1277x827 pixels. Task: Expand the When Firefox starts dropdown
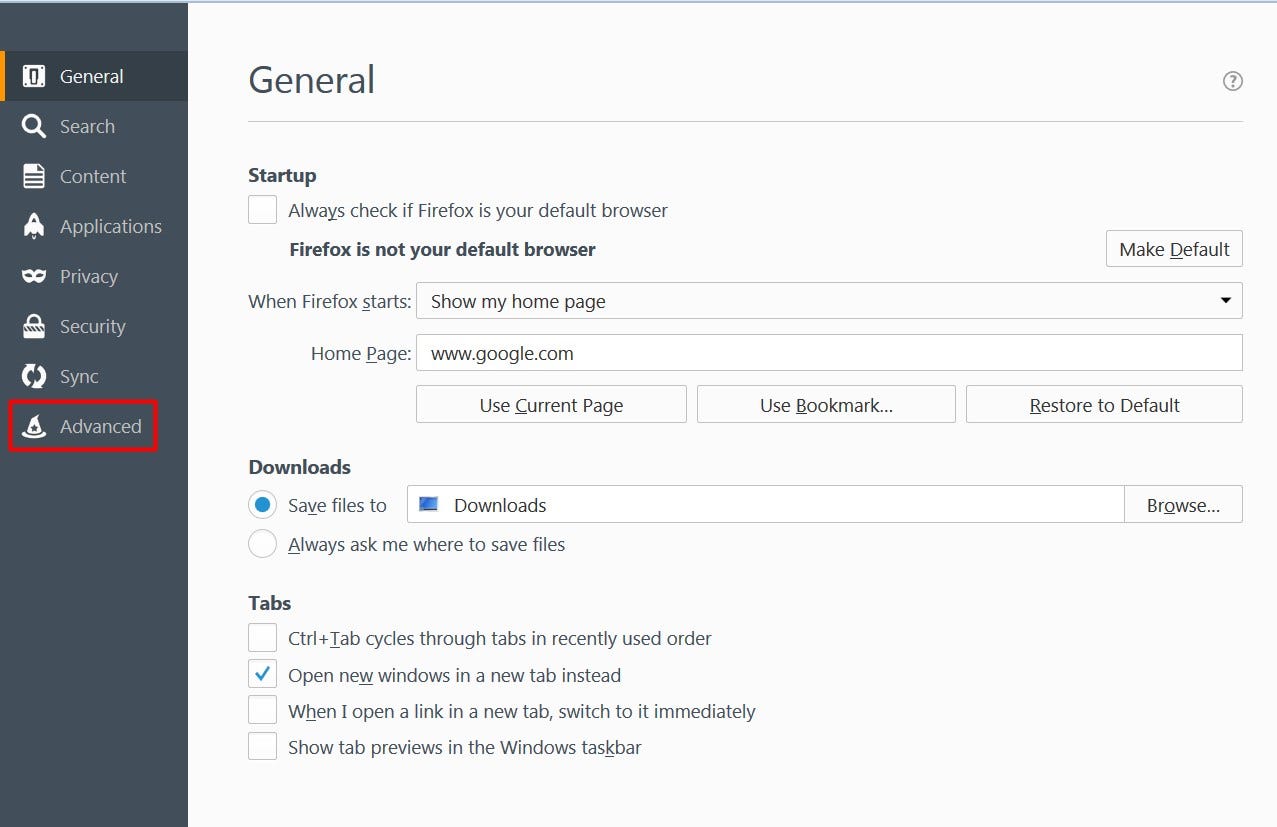click(x=829, y=301)
